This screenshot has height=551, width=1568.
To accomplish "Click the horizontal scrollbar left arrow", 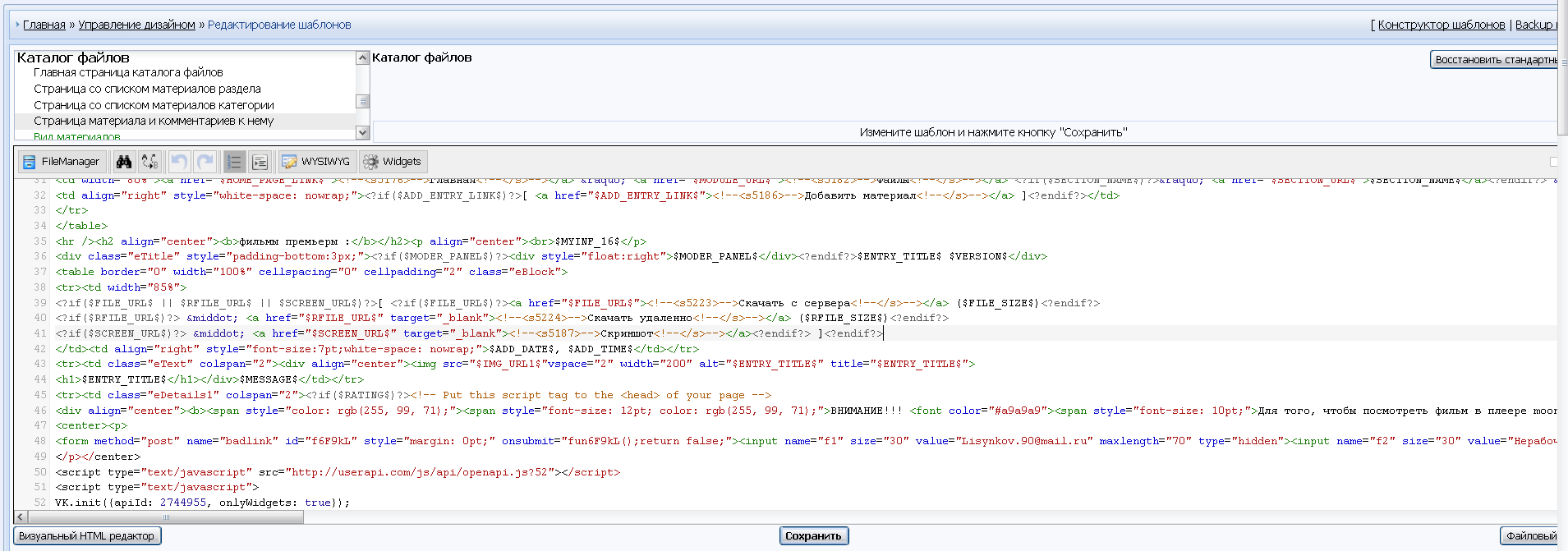I will pyautogui.click(x=21, y=517).
